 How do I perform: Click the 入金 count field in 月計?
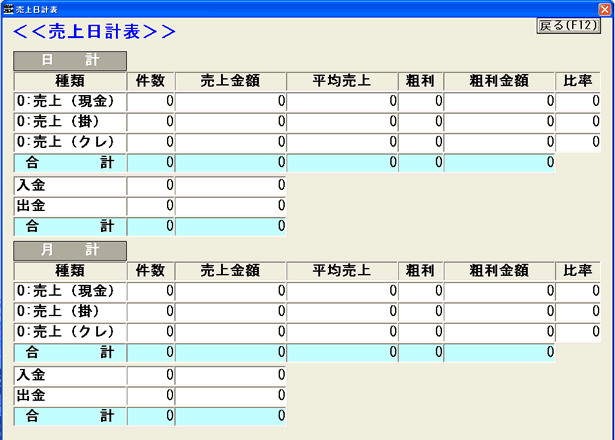click(x=152, y=375)
